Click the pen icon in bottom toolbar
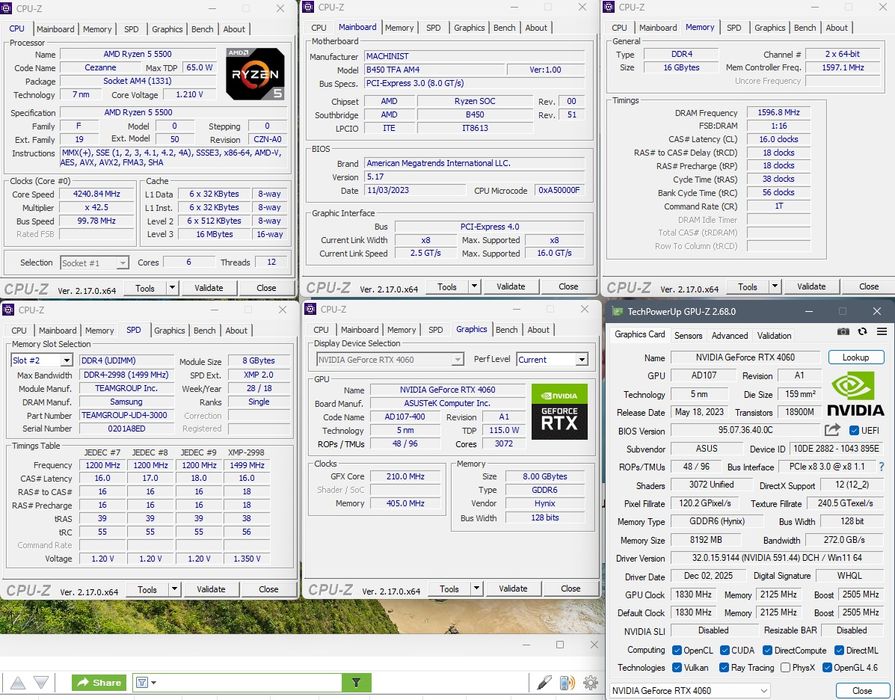Image resolution: width=895 pixels, height=700 pixels. click(544, 682)
